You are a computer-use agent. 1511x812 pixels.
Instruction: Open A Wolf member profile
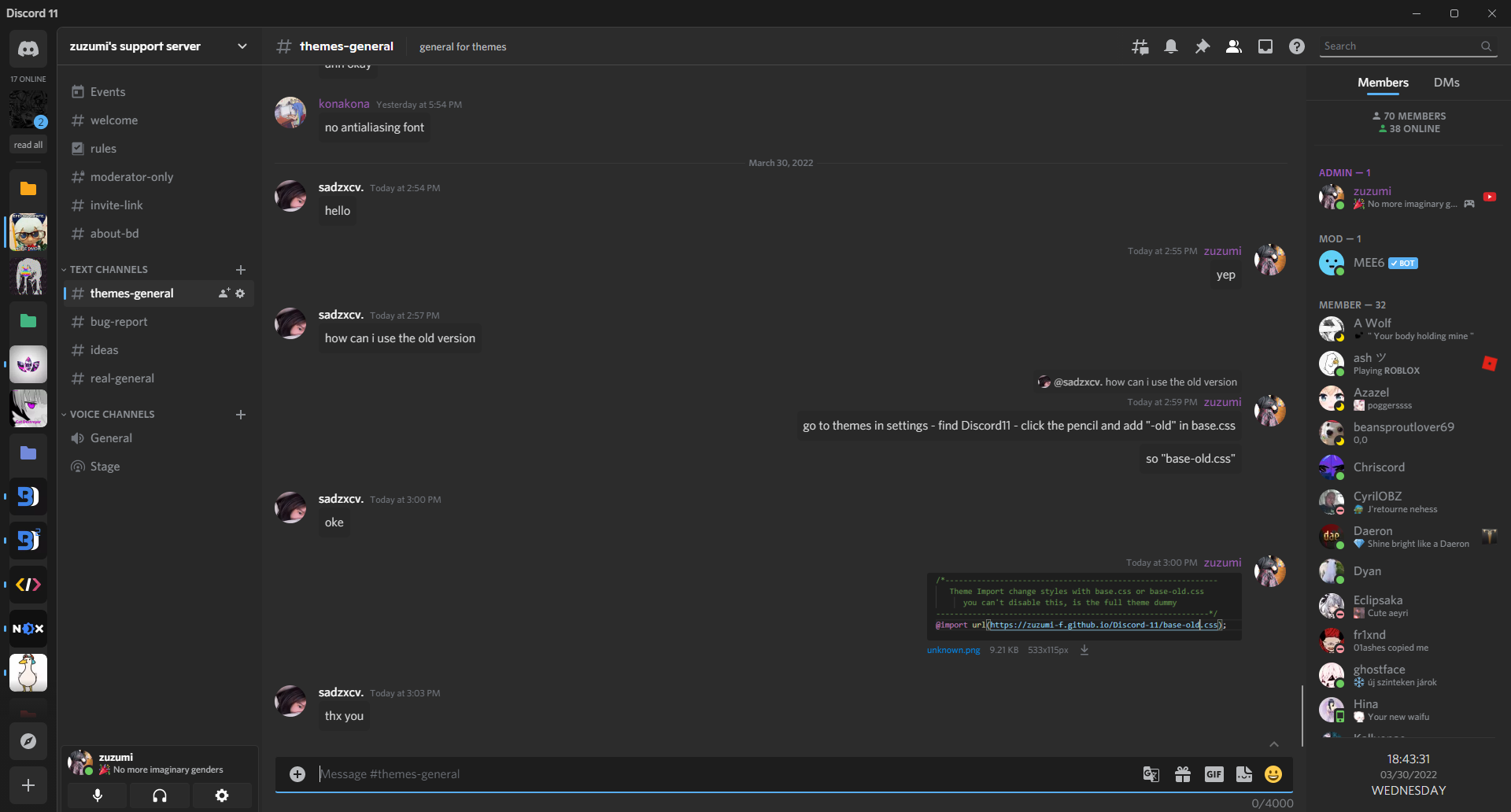pyautogui.click(x=1409, y=329)
